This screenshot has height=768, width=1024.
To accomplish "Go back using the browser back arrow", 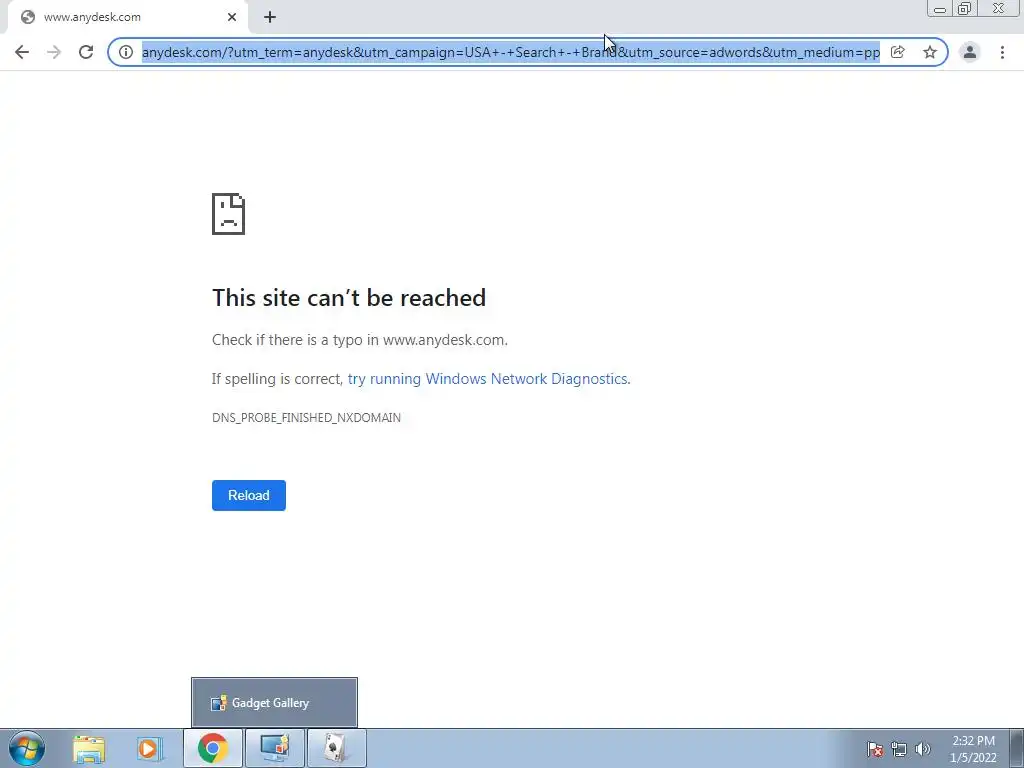I will 22,52.
